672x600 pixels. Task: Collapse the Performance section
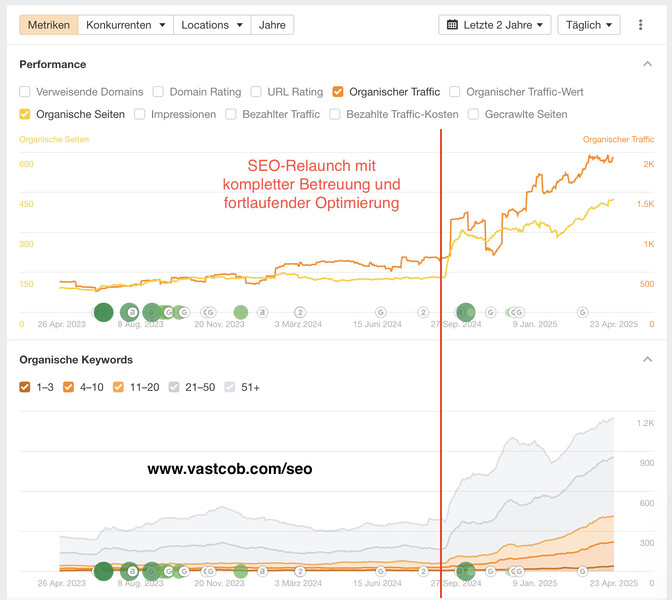(x=647, y=65)
